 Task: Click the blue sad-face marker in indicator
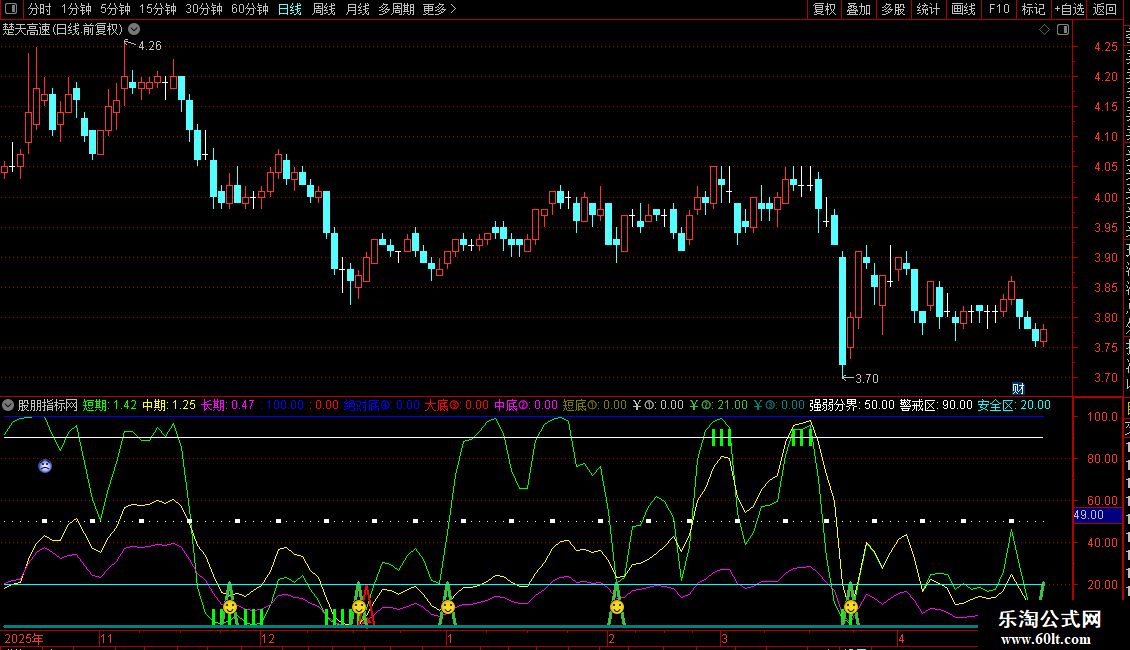click(45, 466)
